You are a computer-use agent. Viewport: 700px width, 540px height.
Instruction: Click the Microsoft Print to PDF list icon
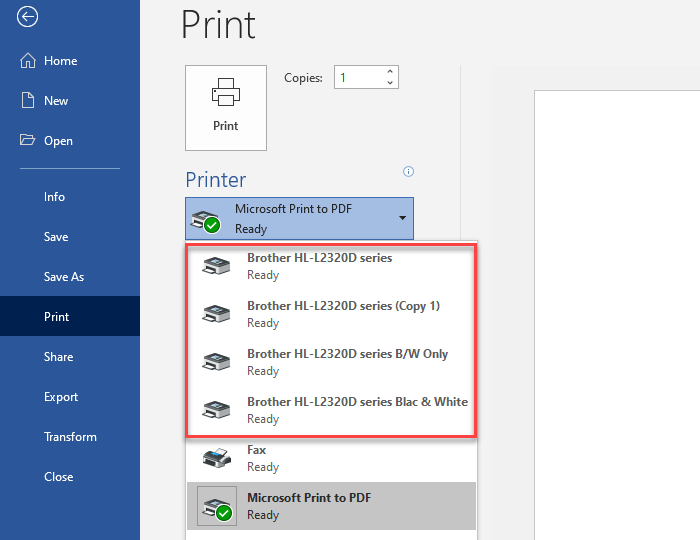[217, 506]
